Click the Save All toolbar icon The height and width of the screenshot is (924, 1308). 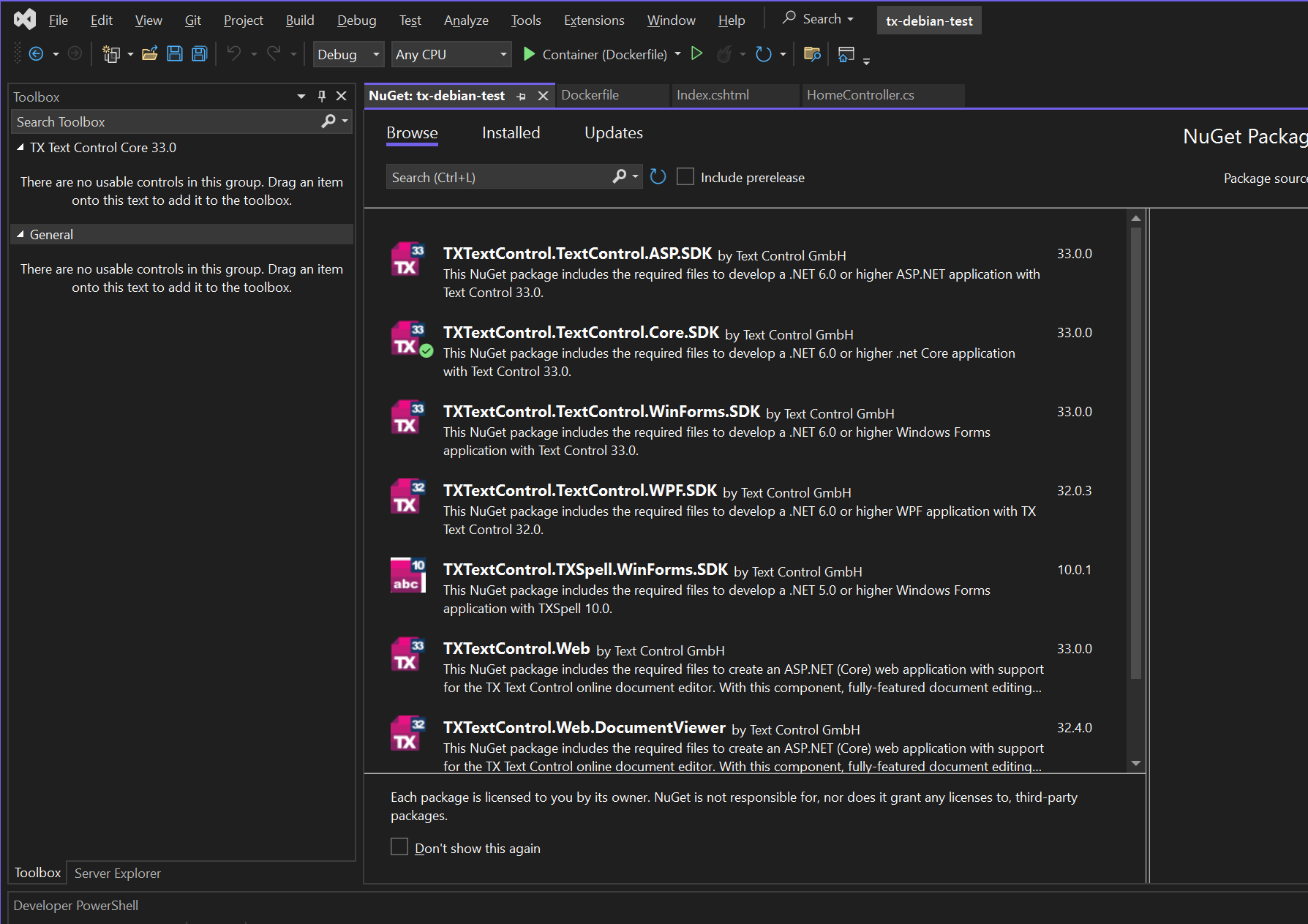(x=199, y=54)
